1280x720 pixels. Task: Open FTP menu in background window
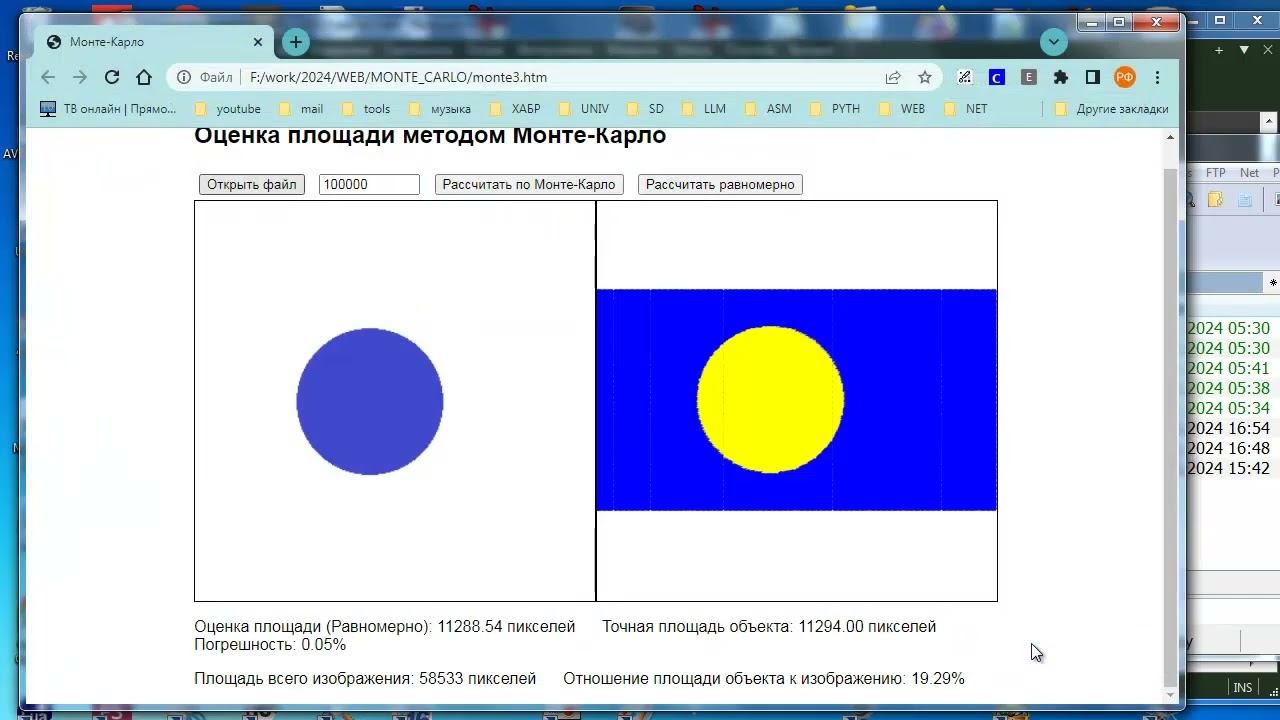pyautogui.click(x=1215, y=173)
